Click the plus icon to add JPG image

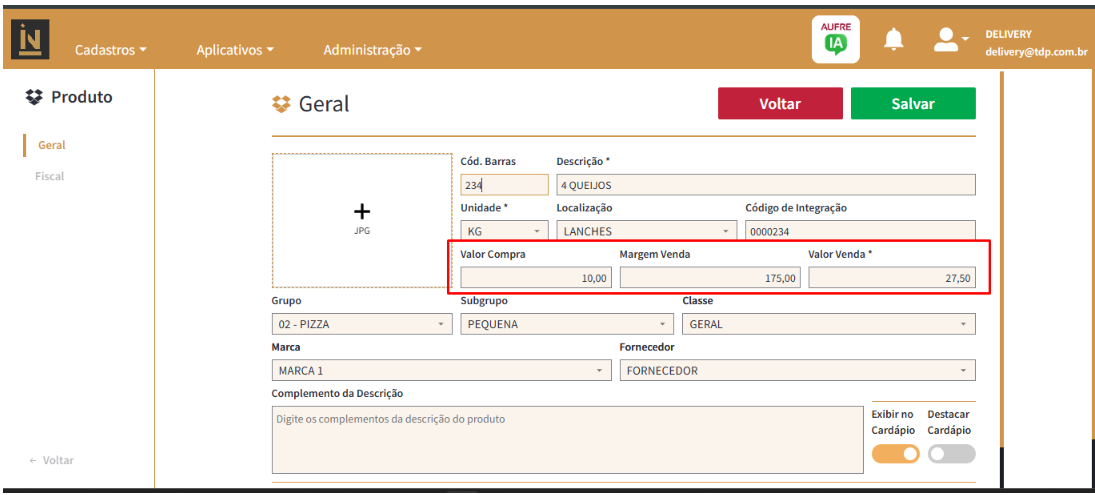point(362,211)
